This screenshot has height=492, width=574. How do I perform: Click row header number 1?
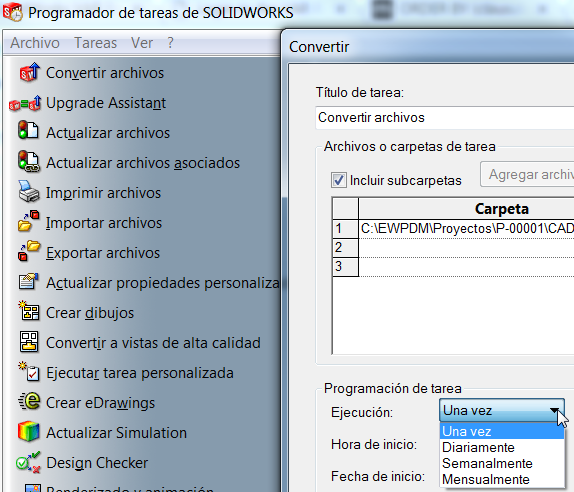pyautogui.click(x=345, y=229)
